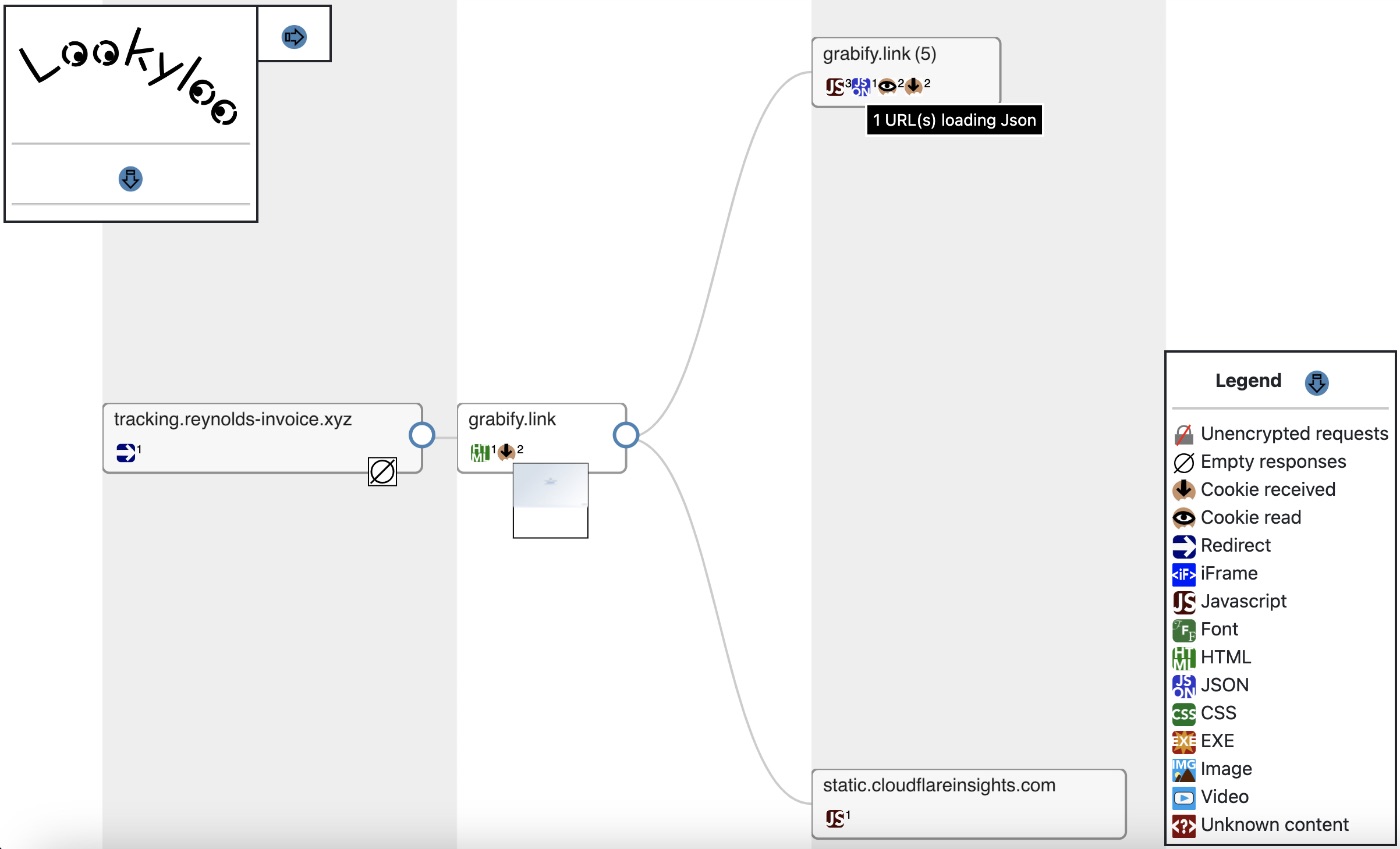Click HTML icon on grabify.link node

[x=480, y=453]
